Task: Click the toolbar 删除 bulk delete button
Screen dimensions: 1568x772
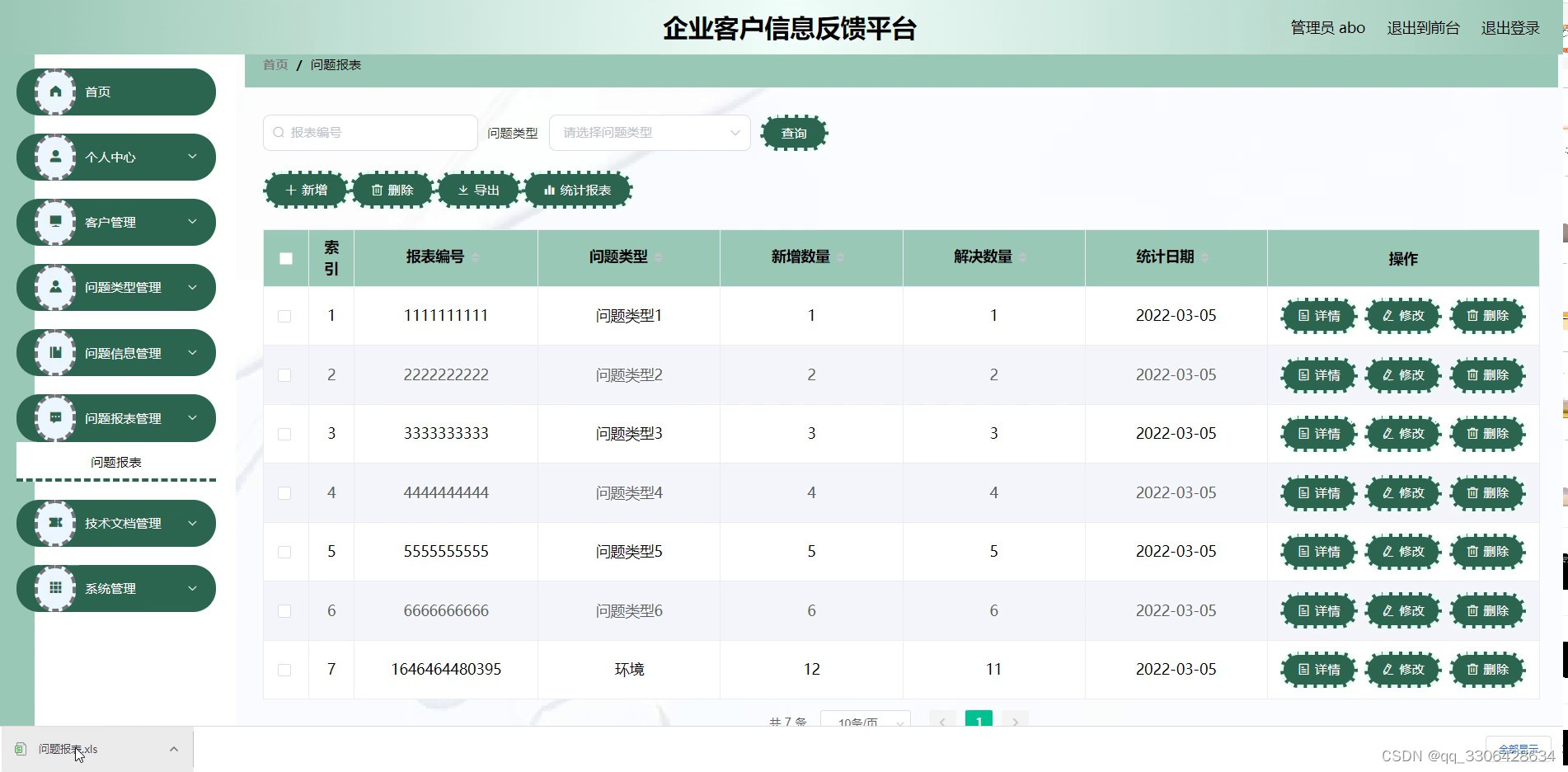Action: pyautogui.click(x=392, y=190)
